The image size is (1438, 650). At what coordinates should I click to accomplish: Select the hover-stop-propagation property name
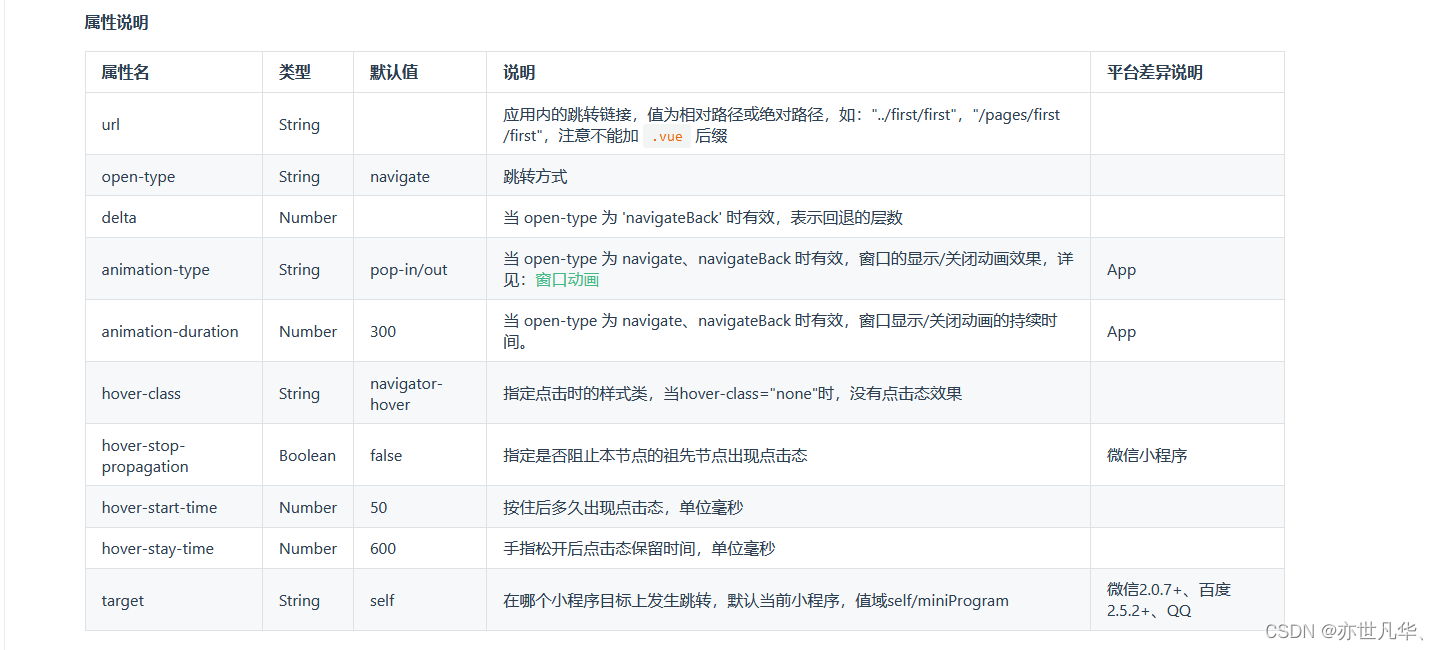click(145, 456)
